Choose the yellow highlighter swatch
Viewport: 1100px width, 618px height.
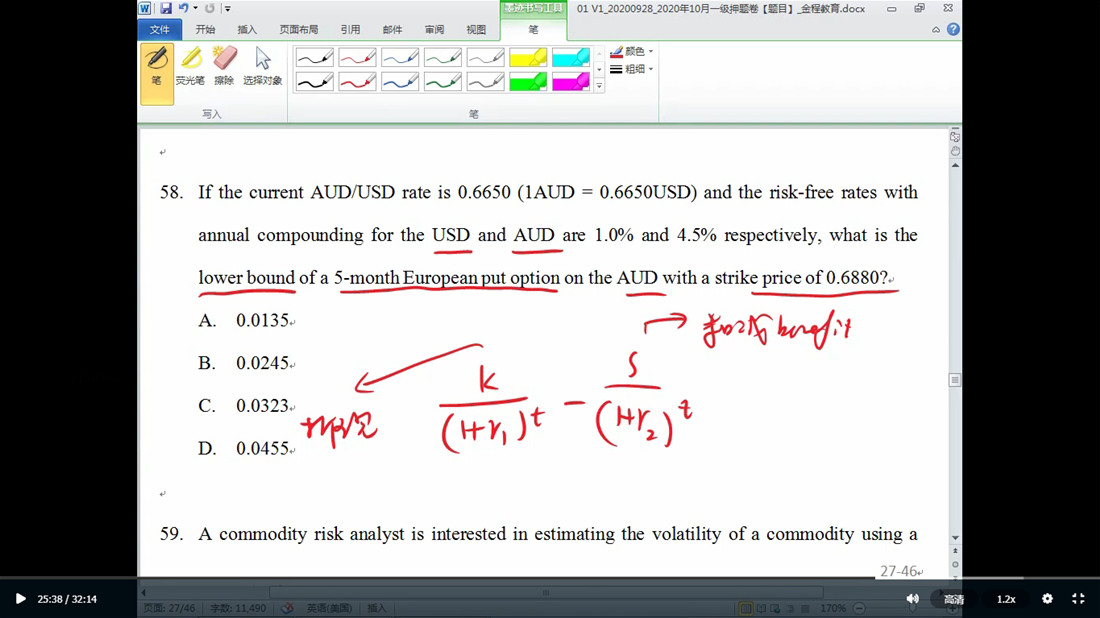coord(528,58)
